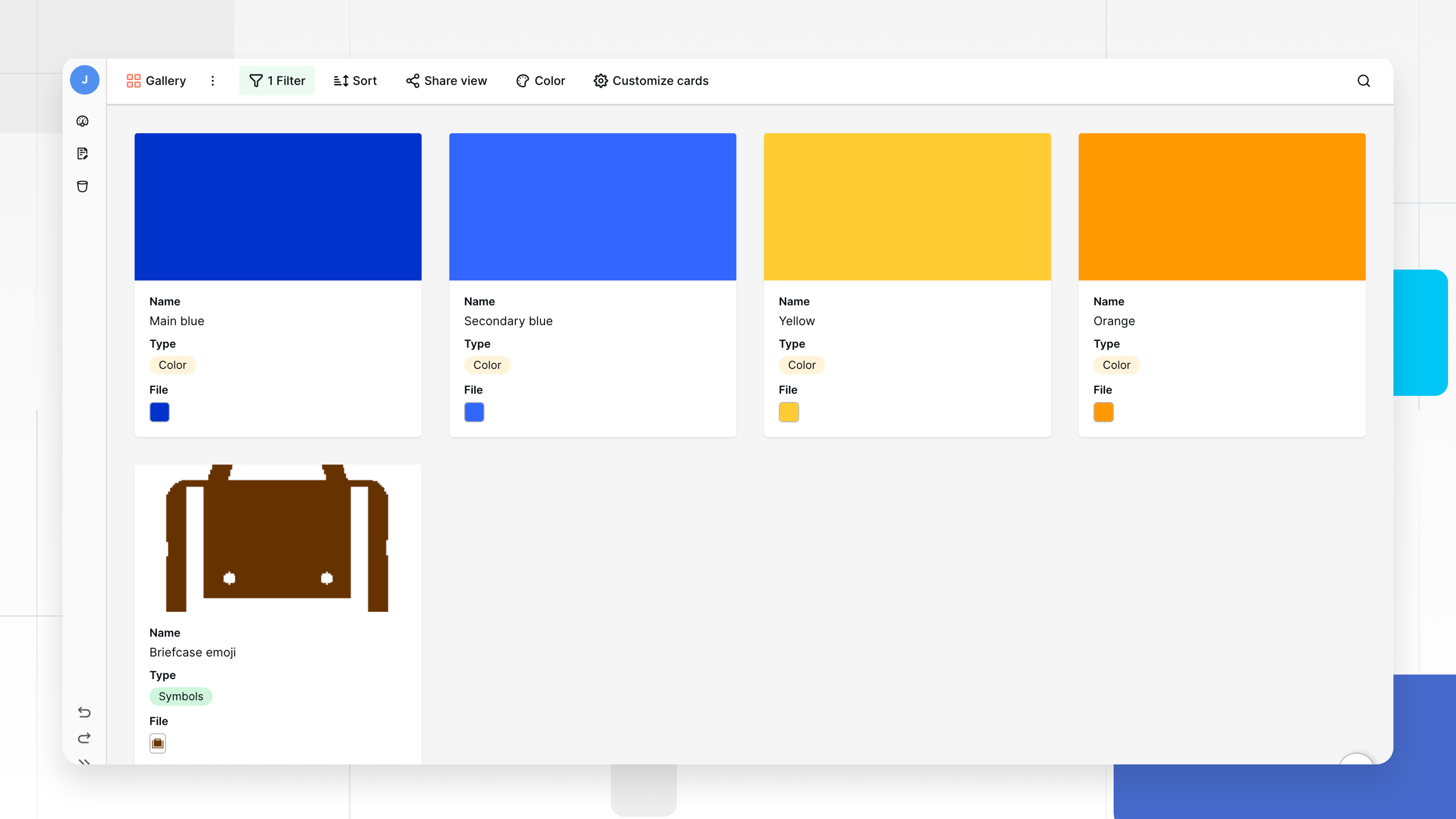Switch to the Gallery view tab
The image size is (1456, 819).
click(x=156, y=81)
